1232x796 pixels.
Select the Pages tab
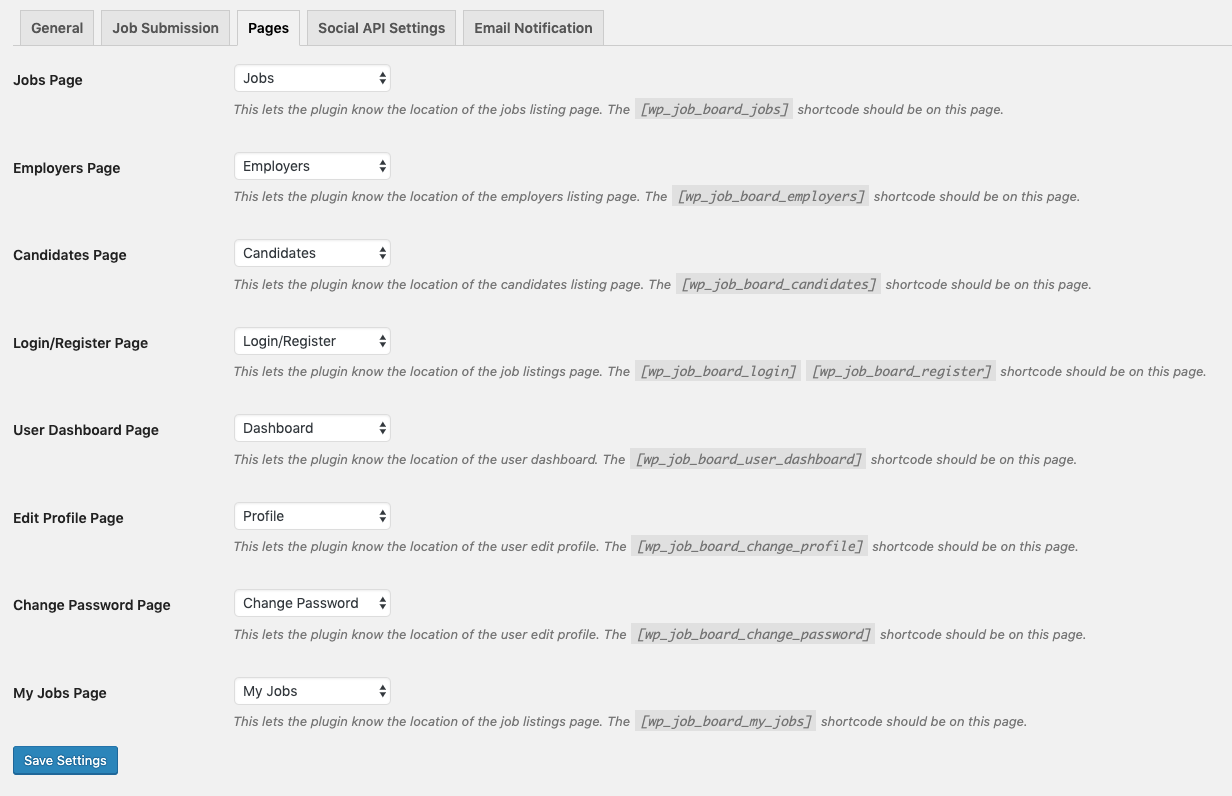tap(268, 28)
